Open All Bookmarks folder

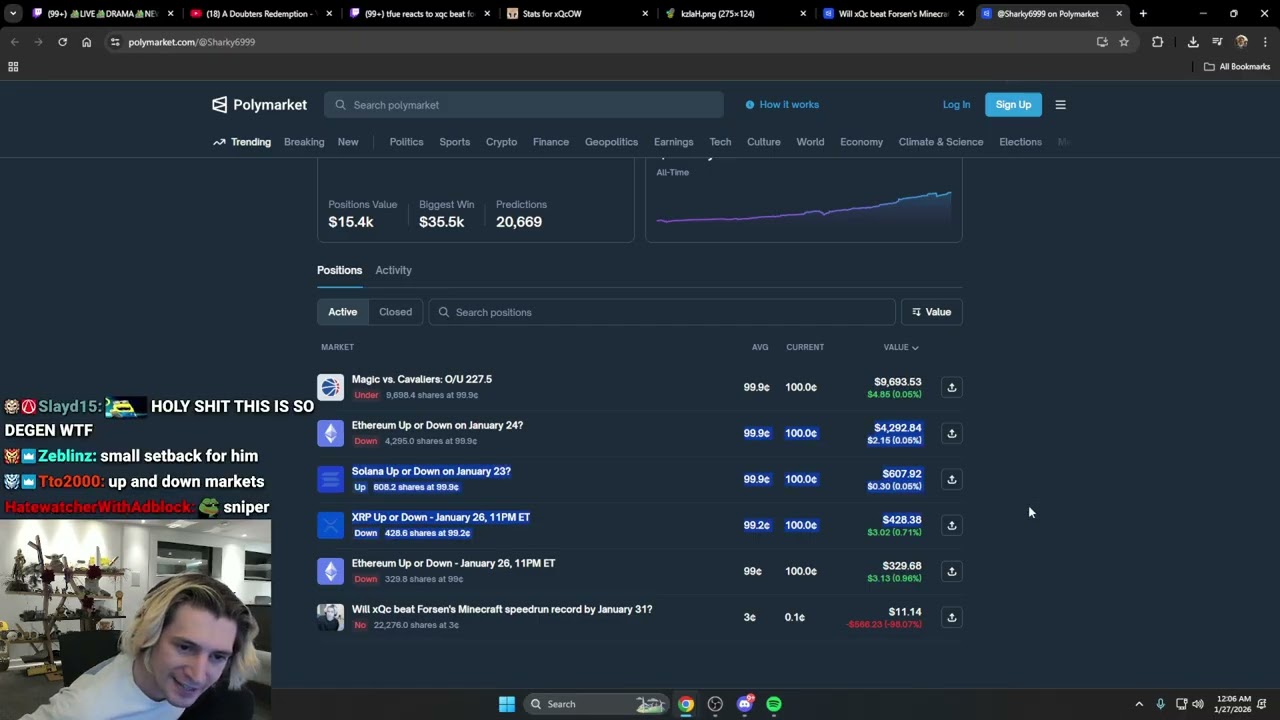point(1237,67)
